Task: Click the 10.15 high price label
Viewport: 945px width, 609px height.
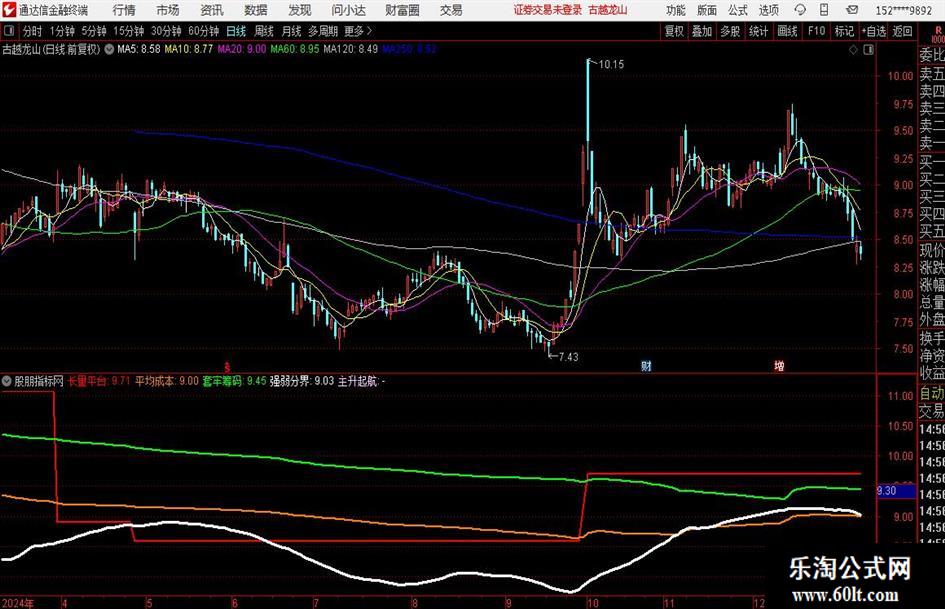Action: (x=611, y=64)
